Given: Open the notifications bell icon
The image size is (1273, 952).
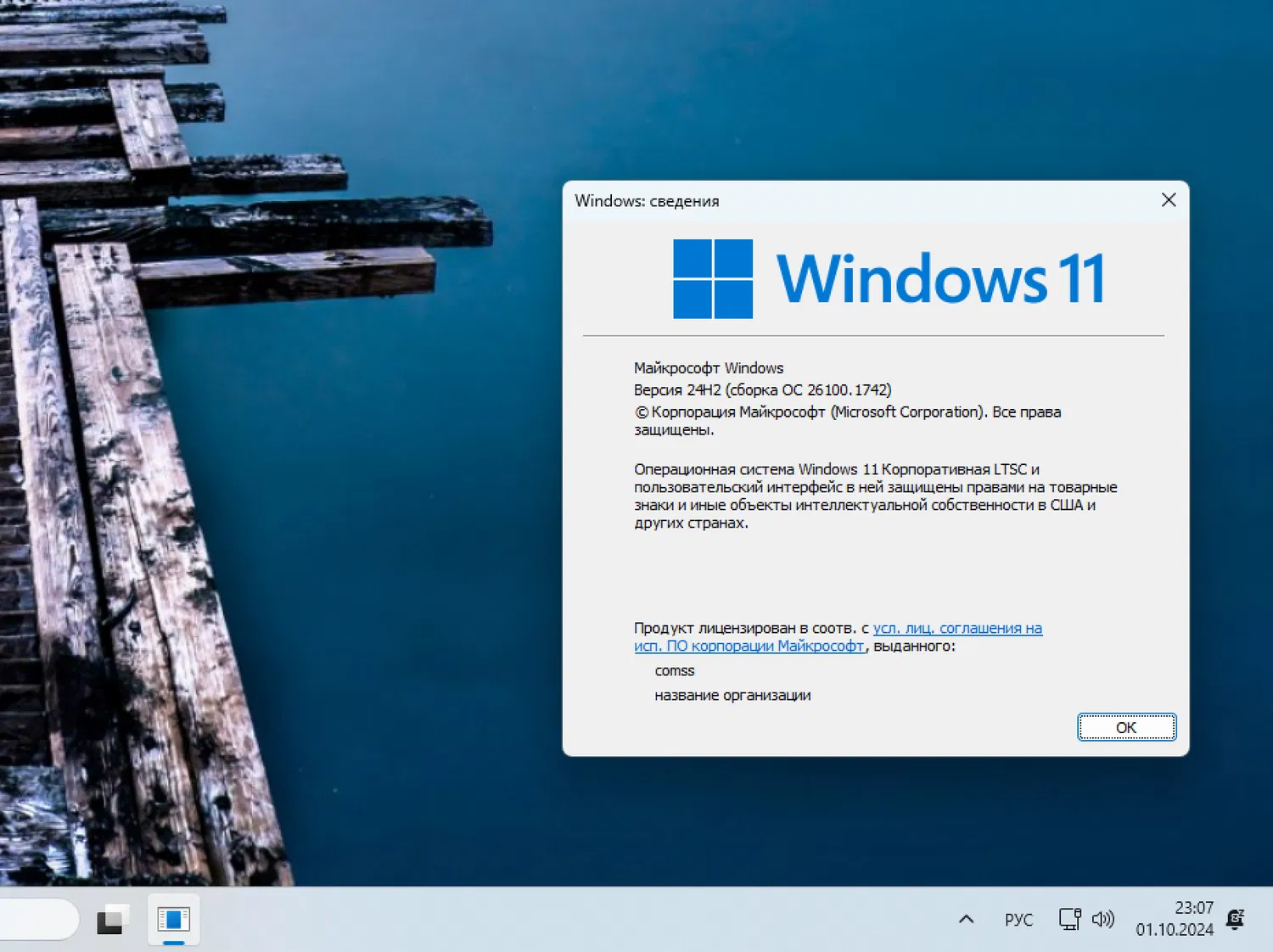Looking at the screenshot, I should click(x=1236, y=919).
